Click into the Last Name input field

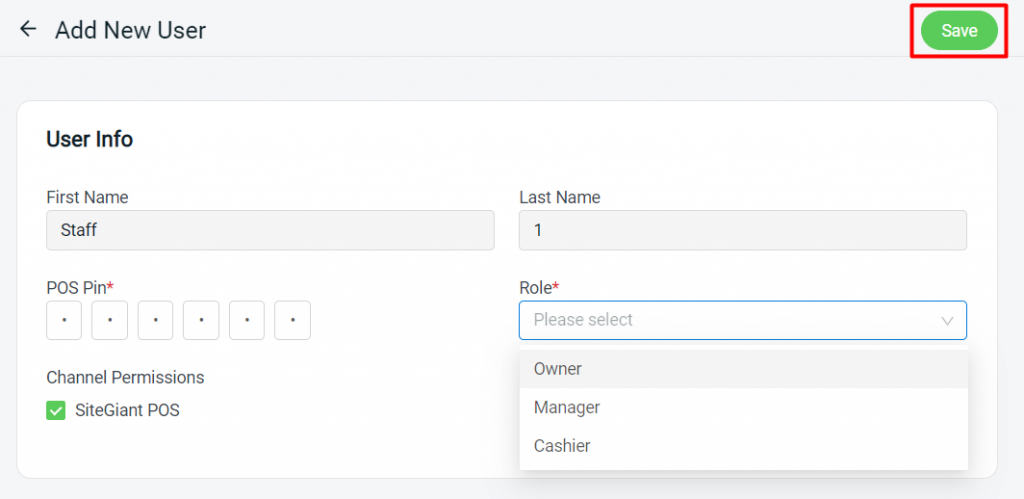tap(743, 230)
